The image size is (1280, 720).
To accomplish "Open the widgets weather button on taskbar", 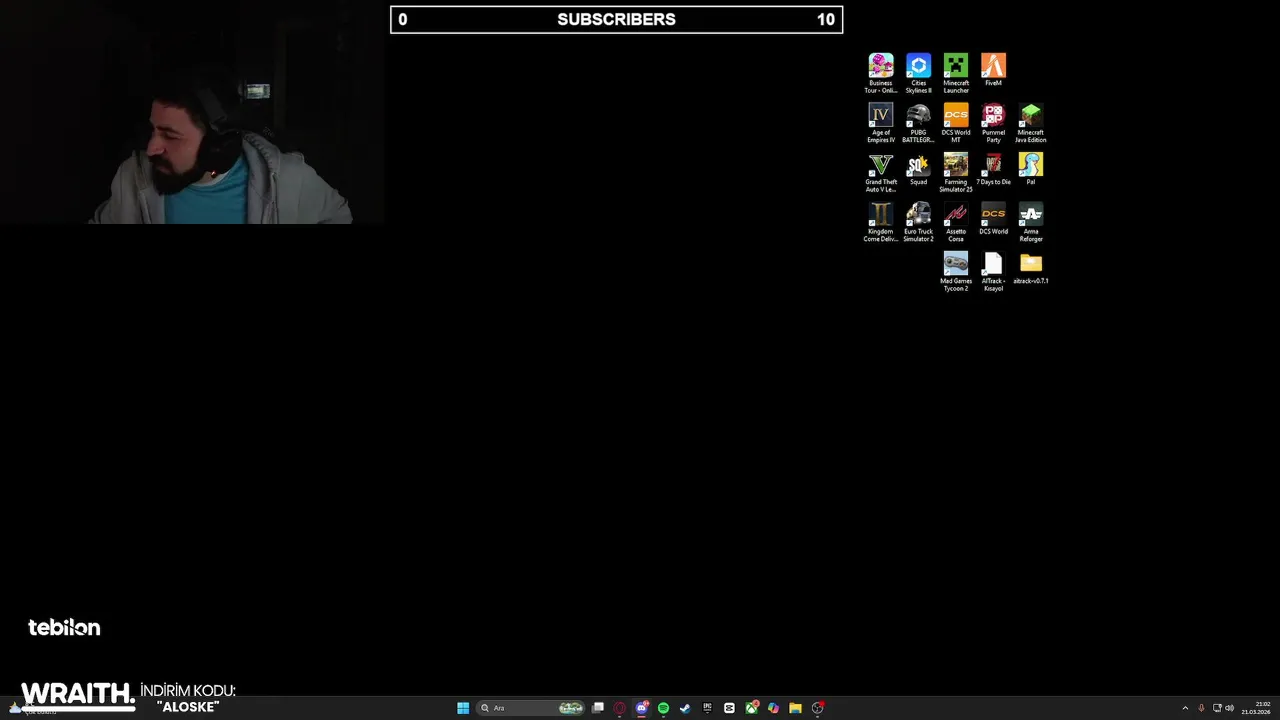I will tap(30, 708).
